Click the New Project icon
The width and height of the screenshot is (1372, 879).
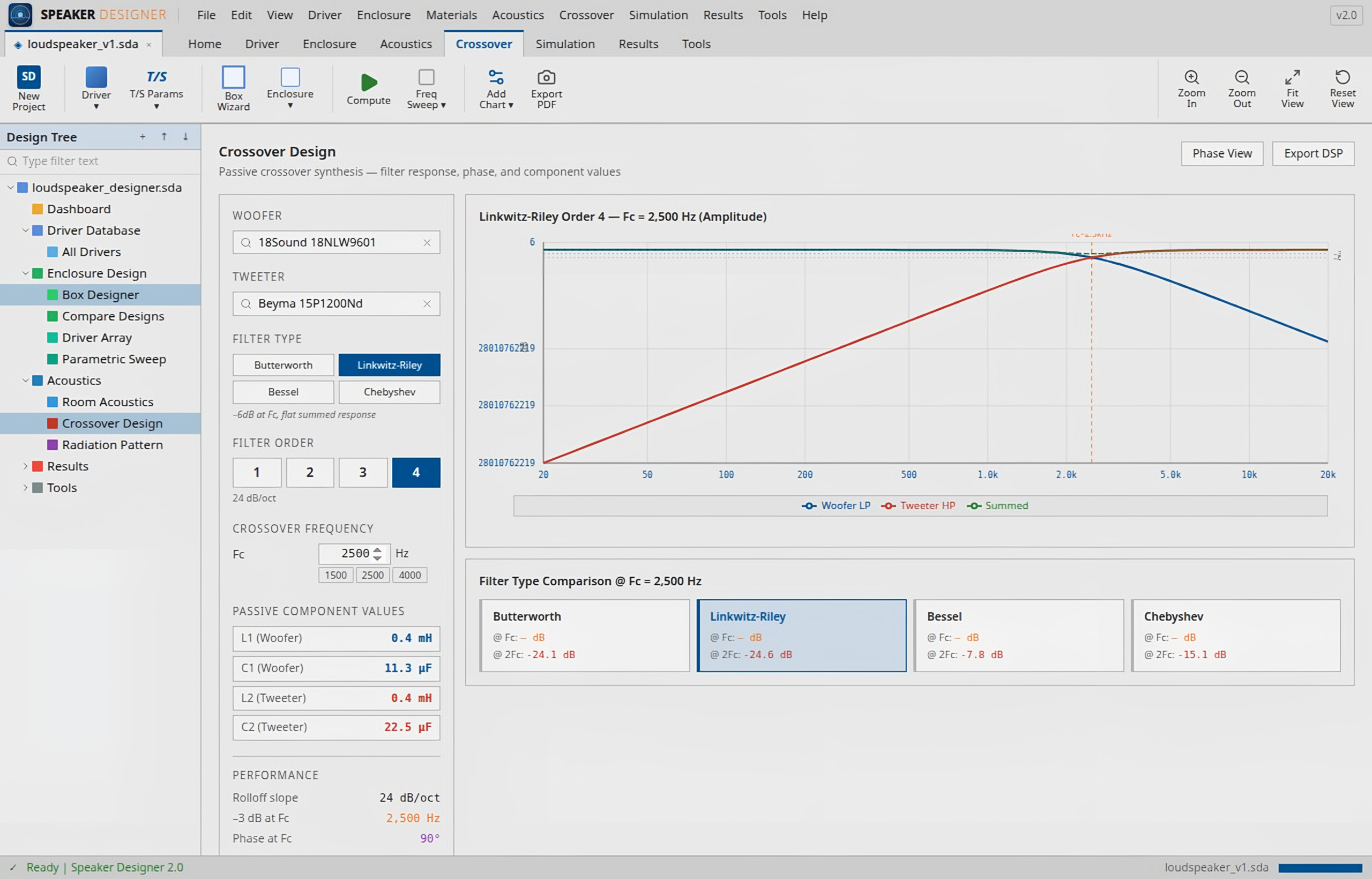pos(28,77)
